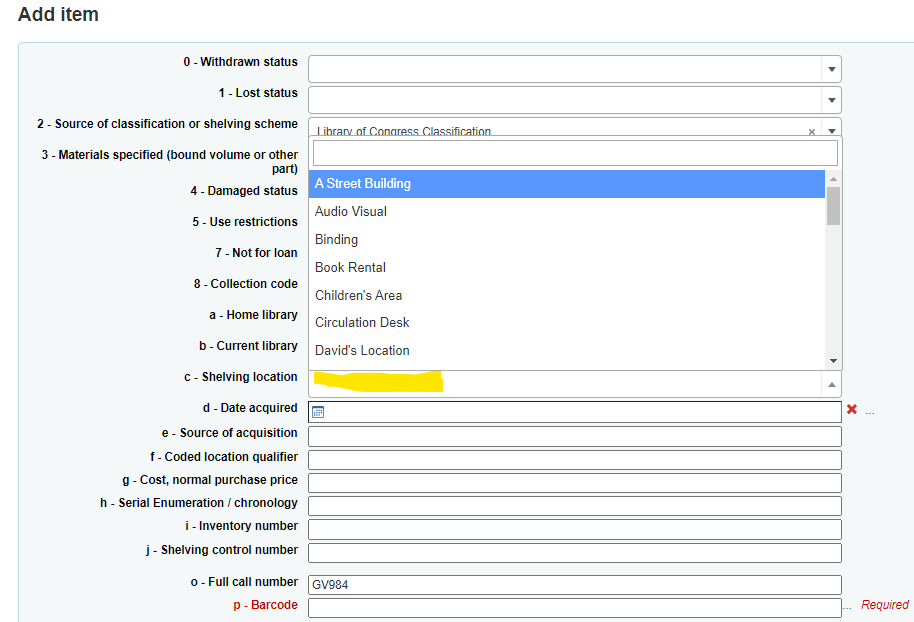The height and width of the screenshot is (622, 914).
Task: Click the dropdown list scroll up arrow
Action: [833, 179]
